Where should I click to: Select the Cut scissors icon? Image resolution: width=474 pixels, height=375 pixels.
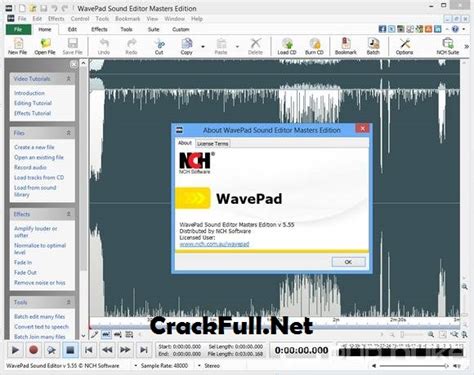159,46
